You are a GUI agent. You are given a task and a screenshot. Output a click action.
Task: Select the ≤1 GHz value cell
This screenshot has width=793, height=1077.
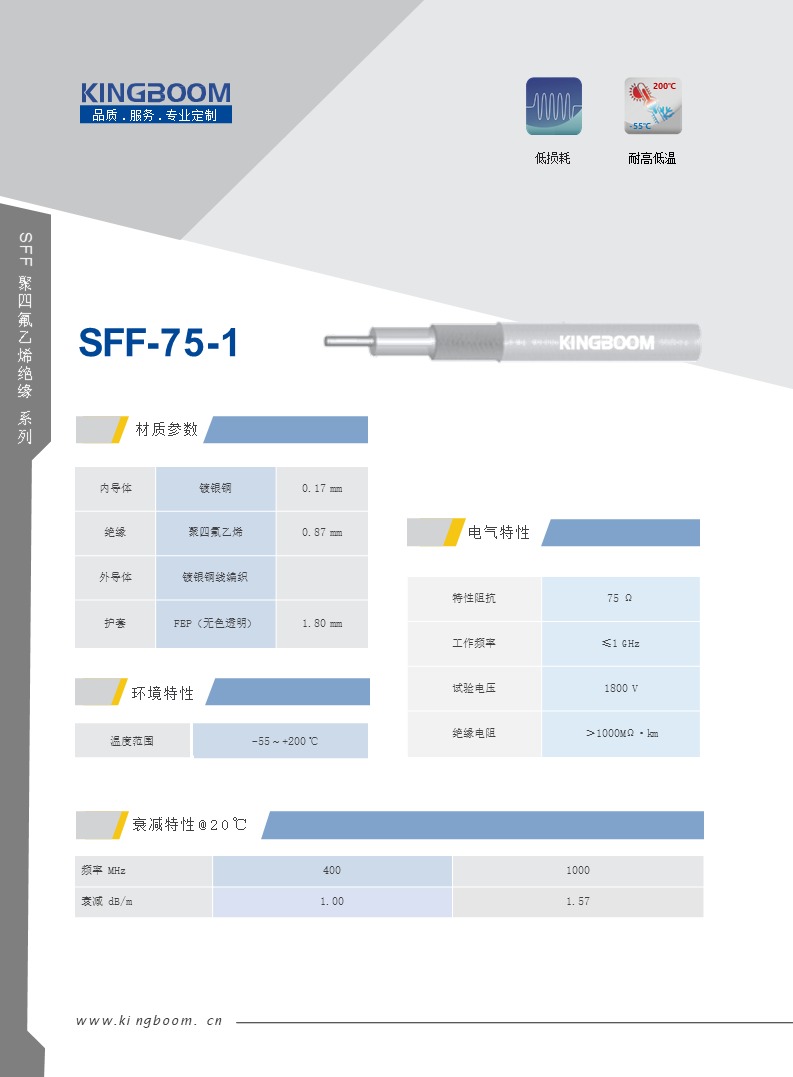pyautogui.click(x=621, y=644)
